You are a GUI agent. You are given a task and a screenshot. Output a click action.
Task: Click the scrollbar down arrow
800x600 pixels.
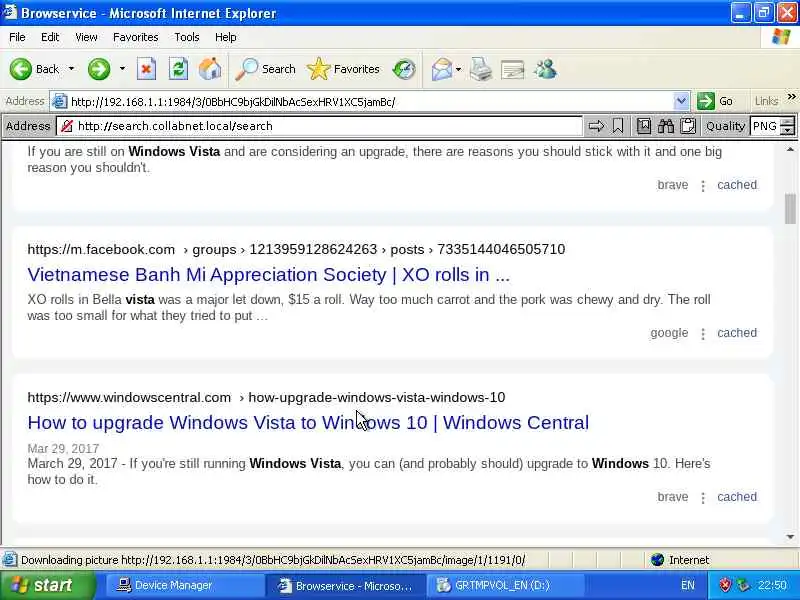pos(790,537)
